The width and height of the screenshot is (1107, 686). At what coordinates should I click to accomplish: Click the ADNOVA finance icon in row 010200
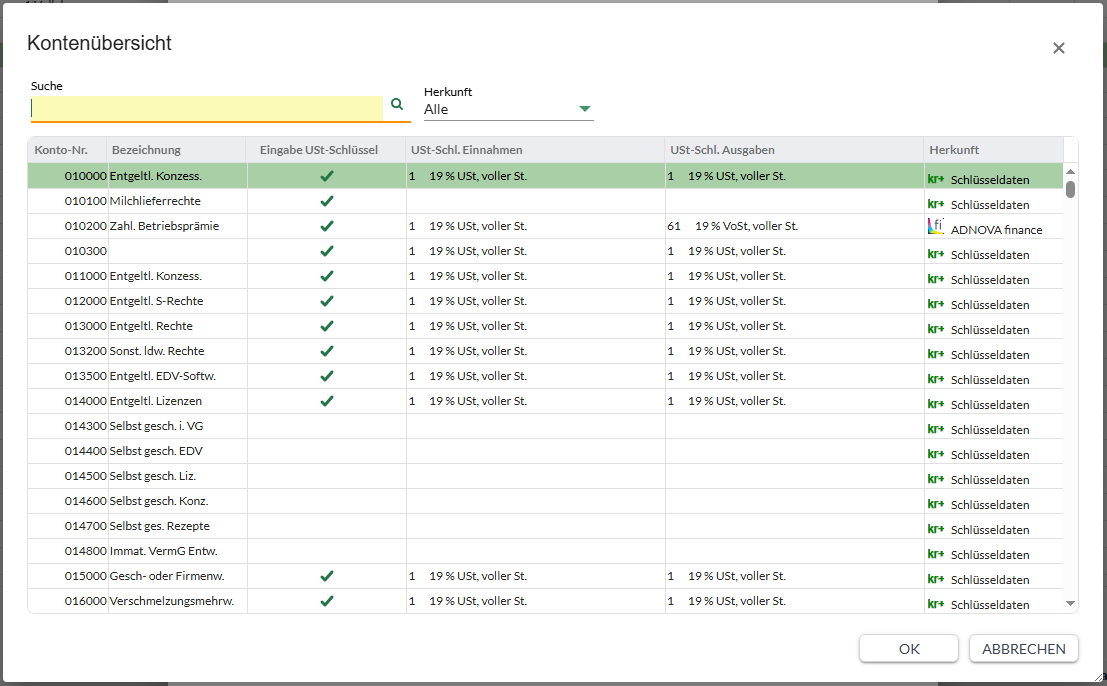(x=935, y=227)
